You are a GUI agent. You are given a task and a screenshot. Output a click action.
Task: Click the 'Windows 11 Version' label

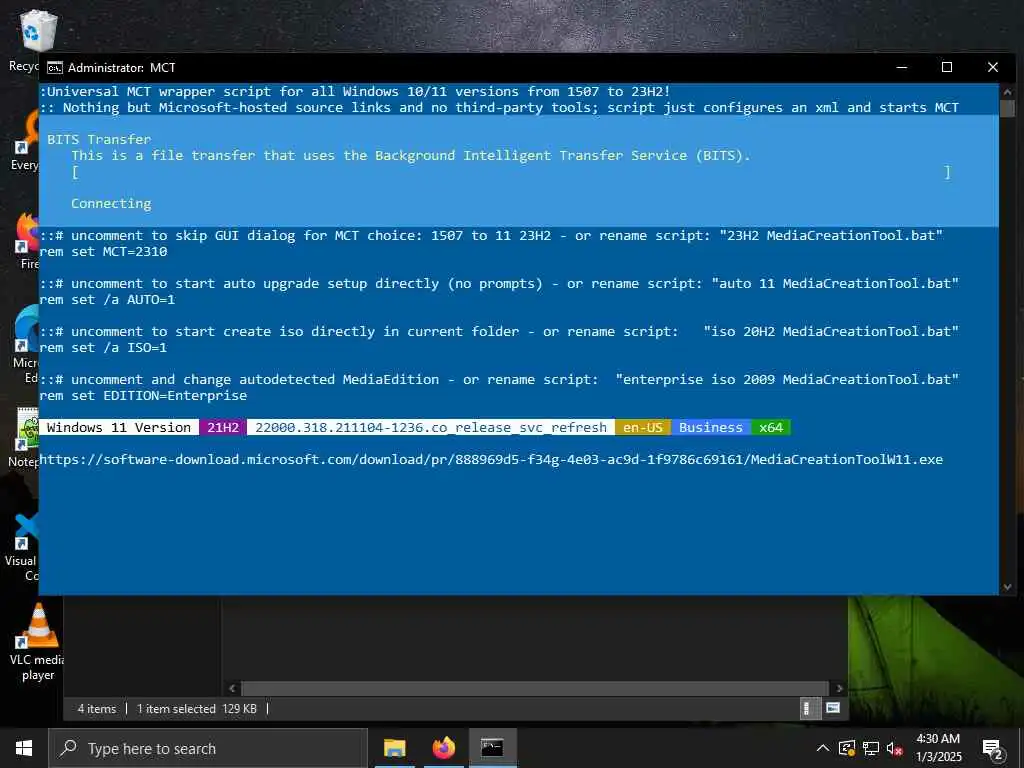[x=119, y=427]
